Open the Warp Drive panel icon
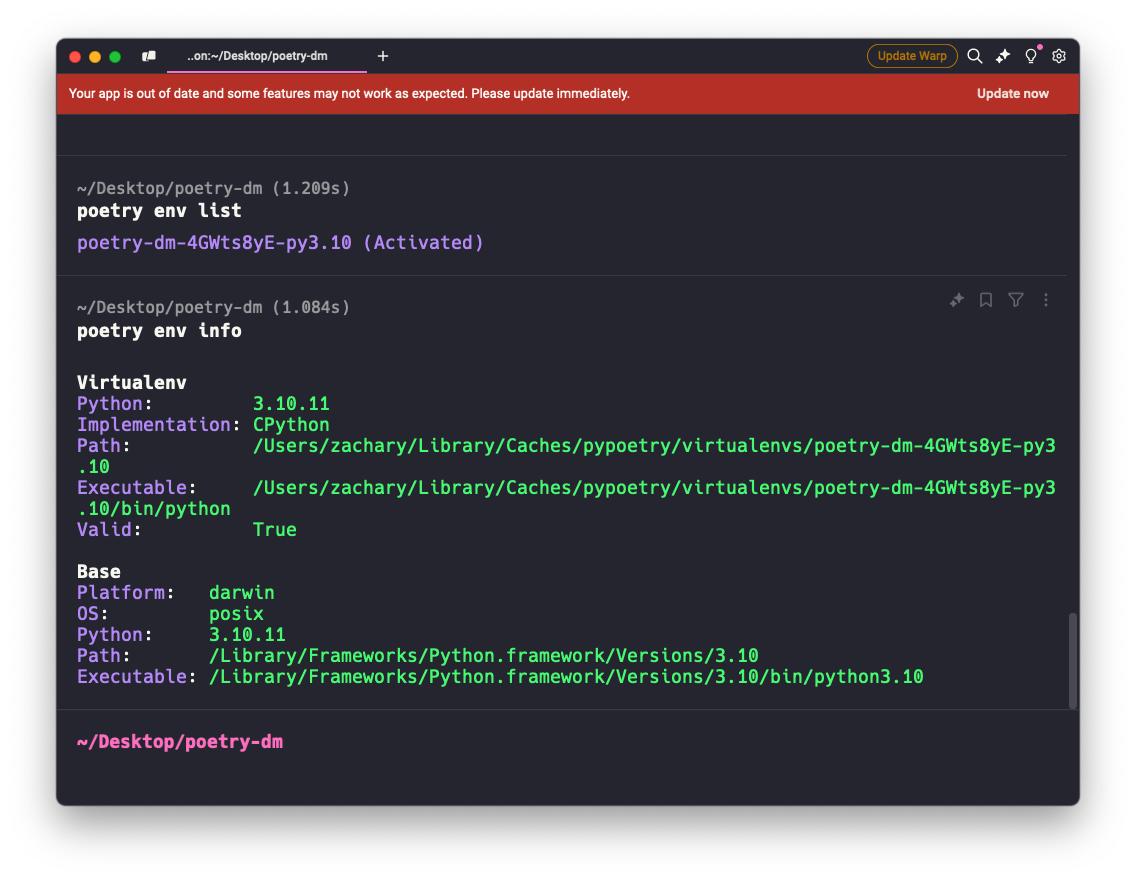 149,56
